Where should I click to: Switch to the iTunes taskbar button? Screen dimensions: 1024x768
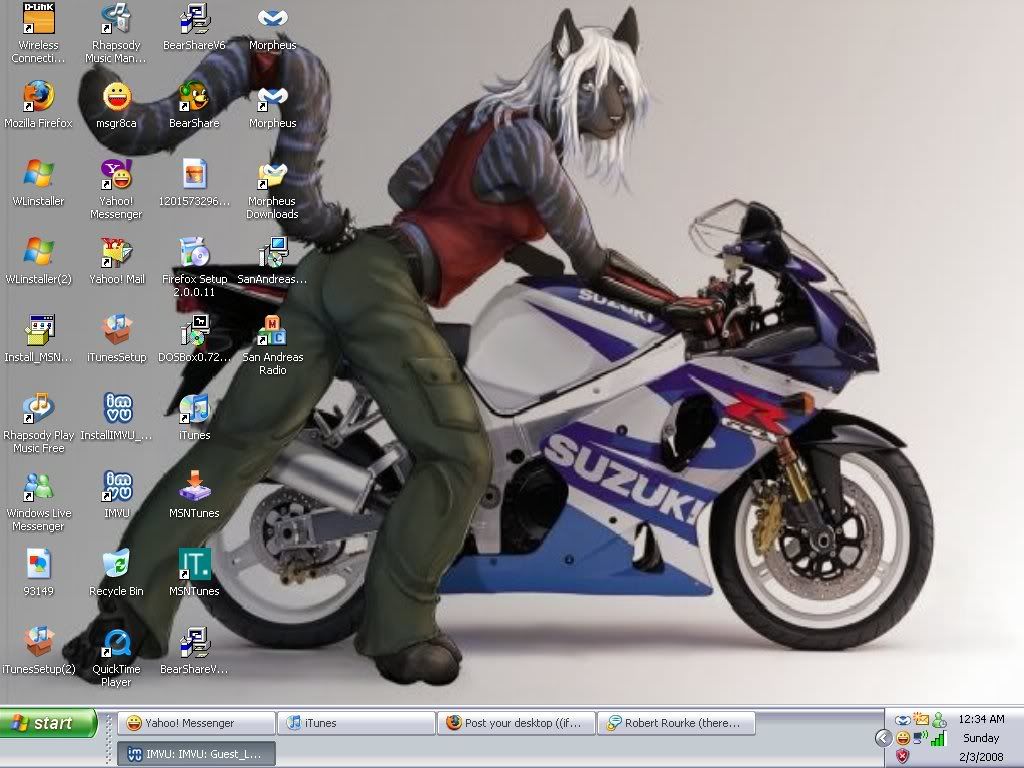tap(357, 723)
